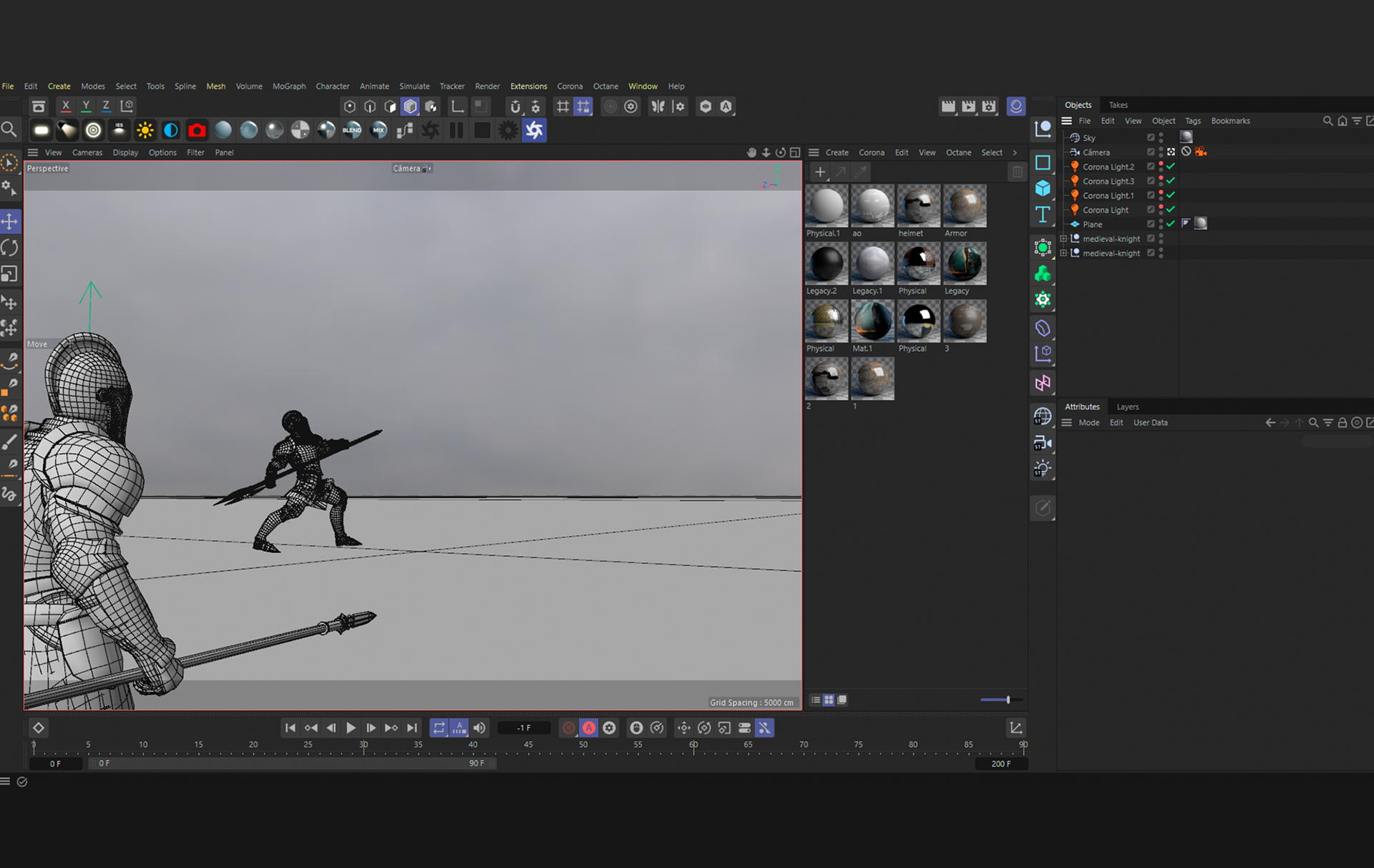Expand the second medieval-knight object tree
The height and width of the screenshot is (868, 1374).
pyautogui.click(x=1063, y=253)
